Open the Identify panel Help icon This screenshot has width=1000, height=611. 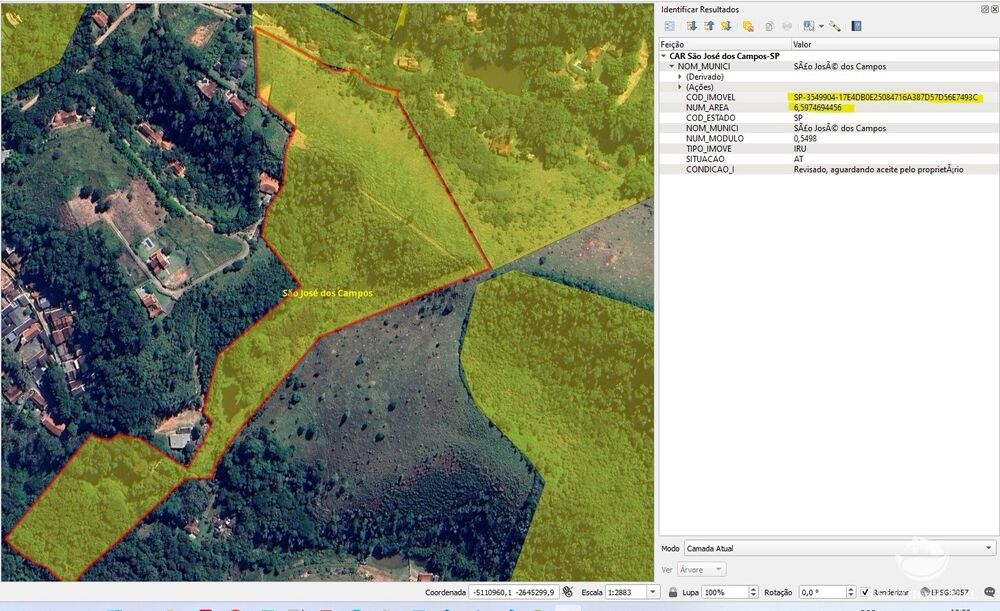(x=856, y=26)
